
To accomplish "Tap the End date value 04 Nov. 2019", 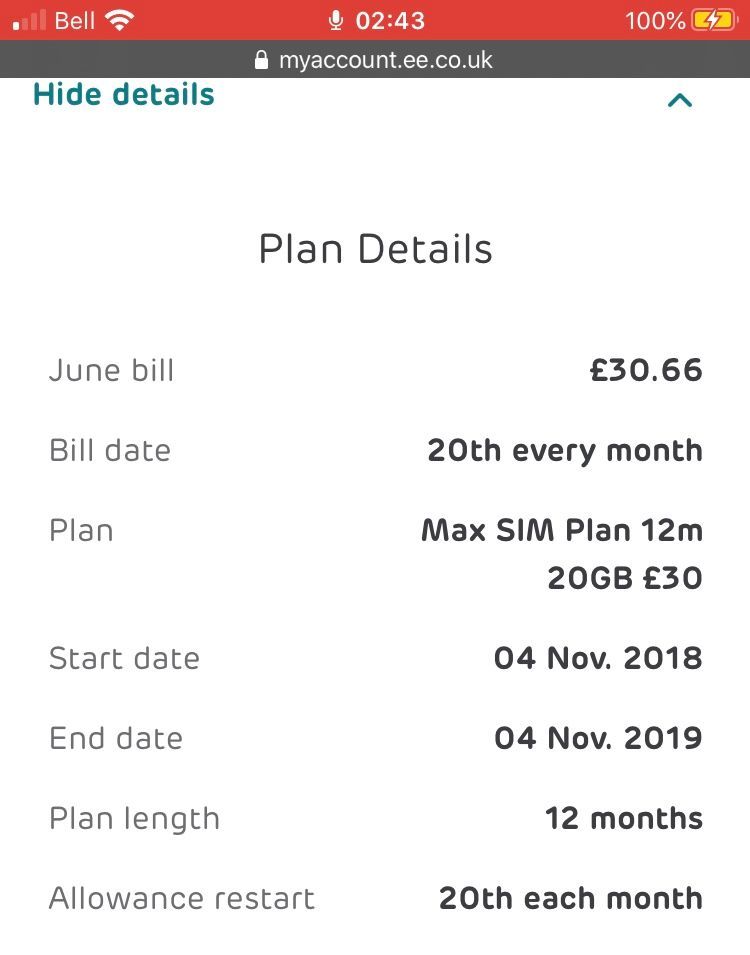I will click(x=598, y=738).
